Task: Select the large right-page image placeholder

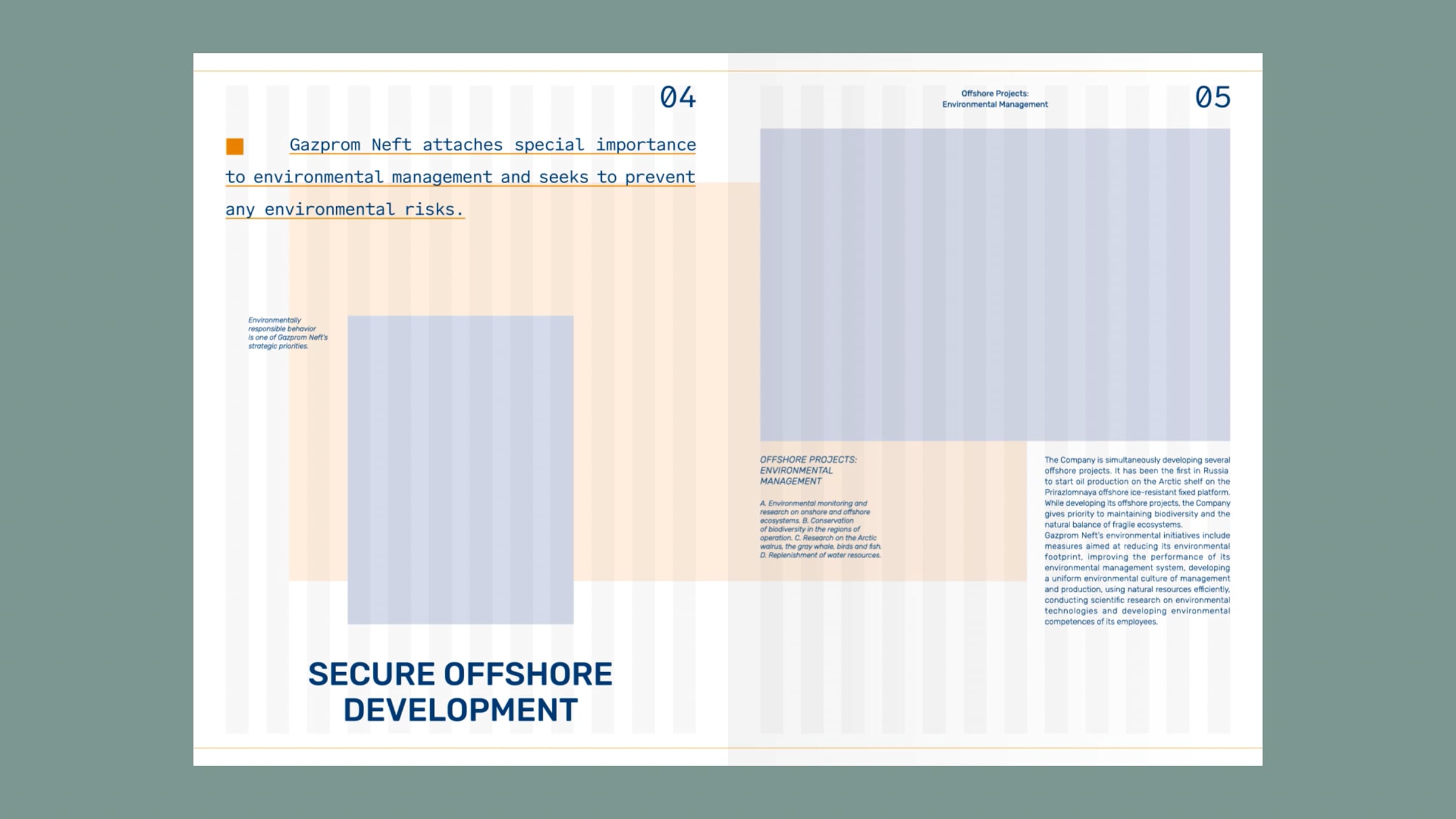Action: click(994, 284)
